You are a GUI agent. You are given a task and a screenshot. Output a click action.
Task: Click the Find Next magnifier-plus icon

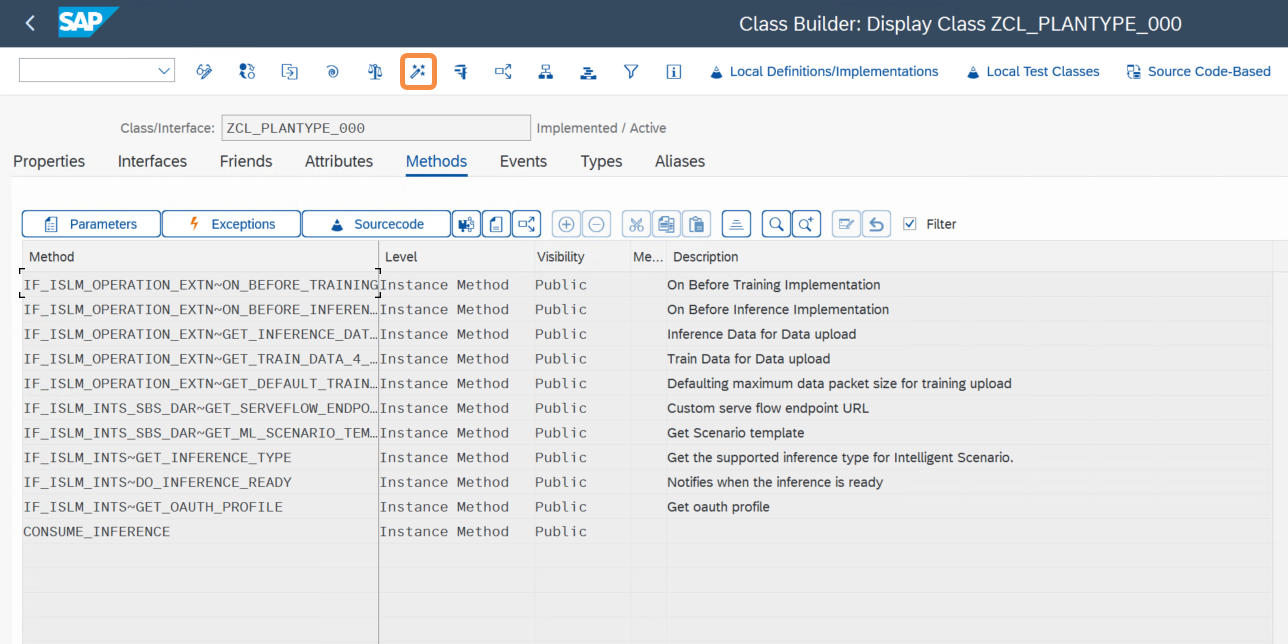pyautogui.click(x=806, y=224)
